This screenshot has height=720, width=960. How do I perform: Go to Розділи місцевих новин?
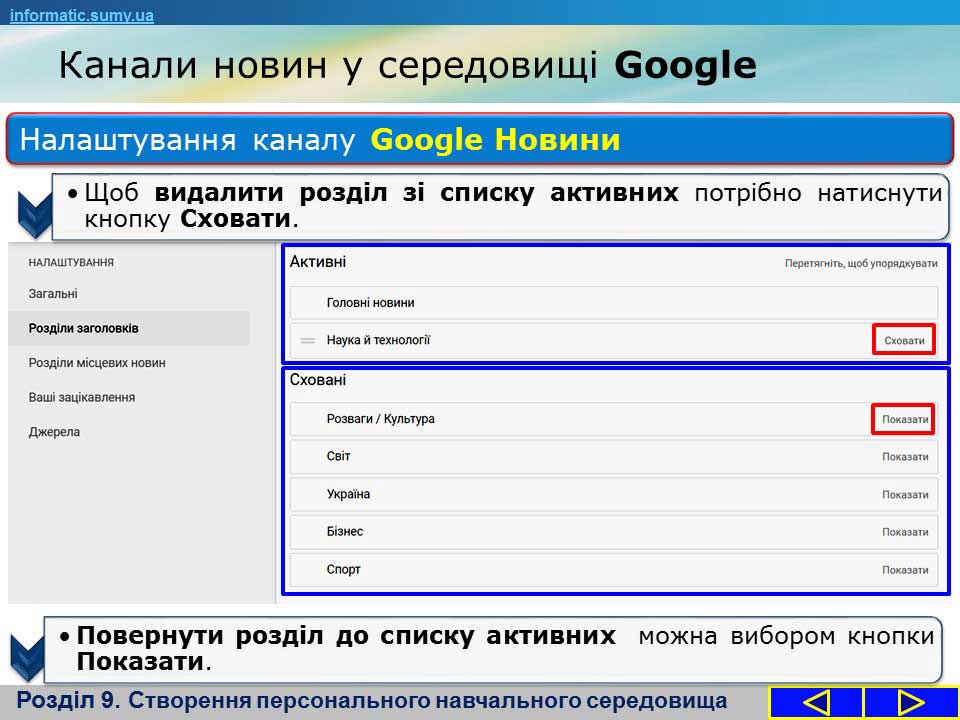coord(97,363)
